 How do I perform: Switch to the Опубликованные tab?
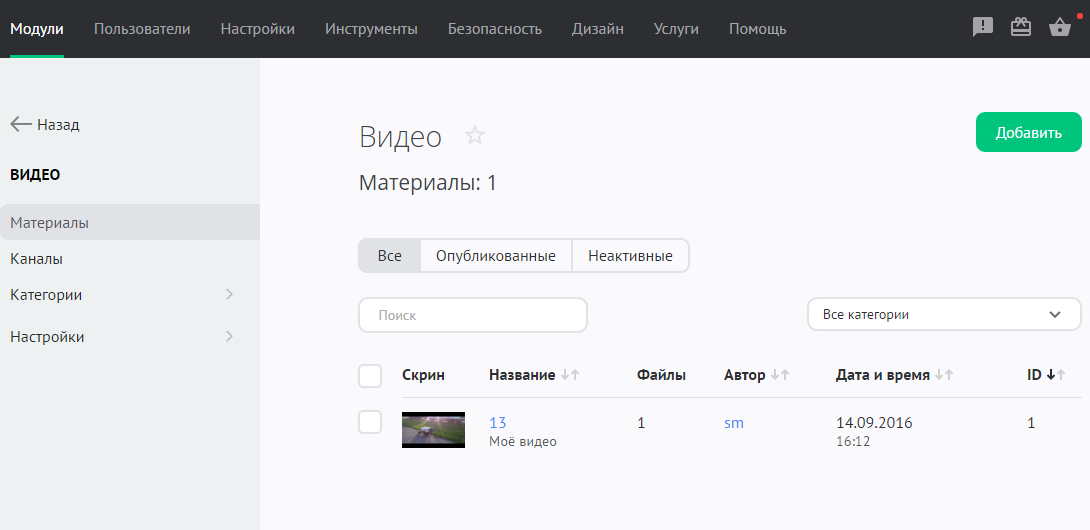tap(495, 256)
